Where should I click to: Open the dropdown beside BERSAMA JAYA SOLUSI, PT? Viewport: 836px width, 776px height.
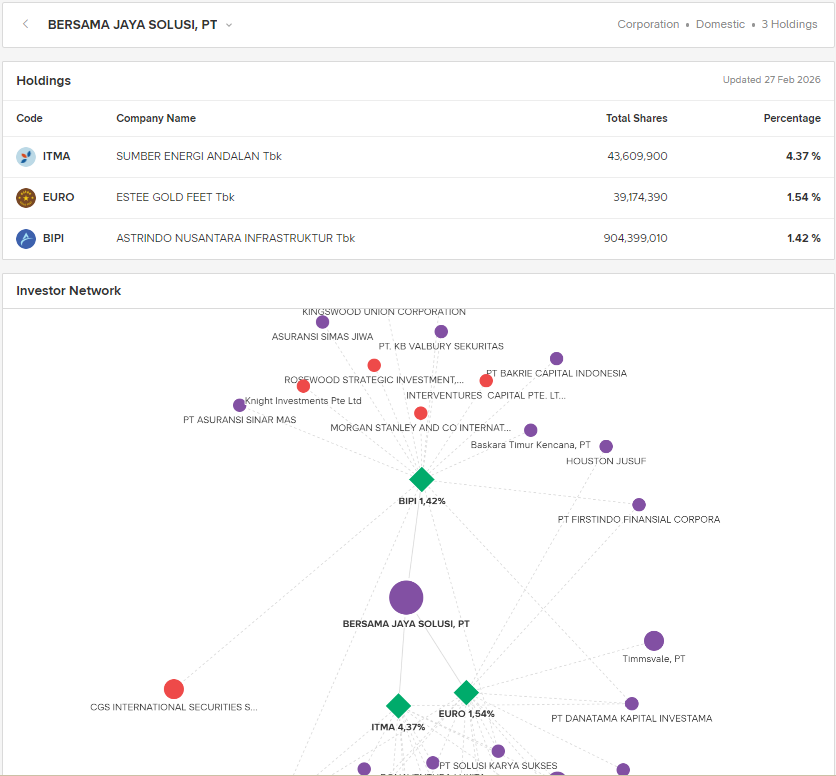click(229, 25)
